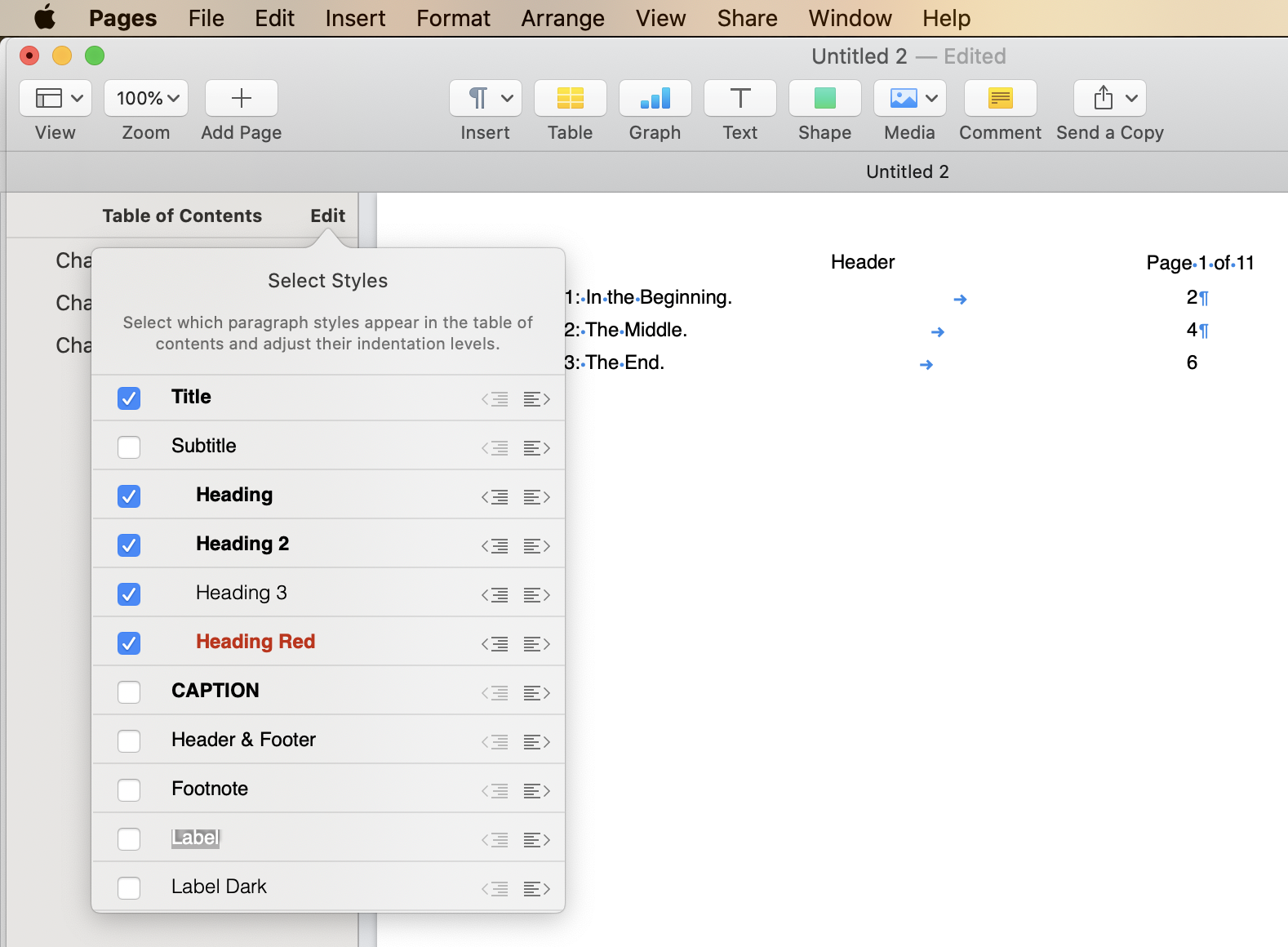Decrease indent for Heading Red style

point(495,644)
